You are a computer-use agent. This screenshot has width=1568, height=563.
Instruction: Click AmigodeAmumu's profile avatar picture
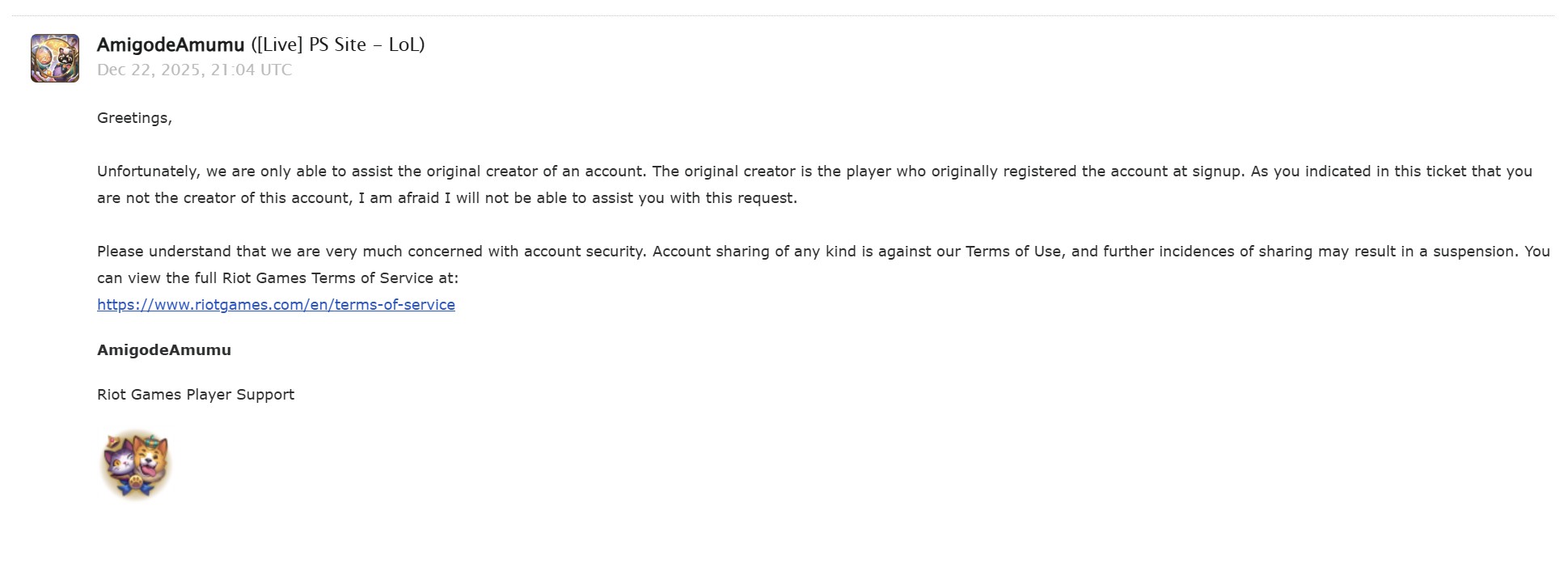coord(55,58)
